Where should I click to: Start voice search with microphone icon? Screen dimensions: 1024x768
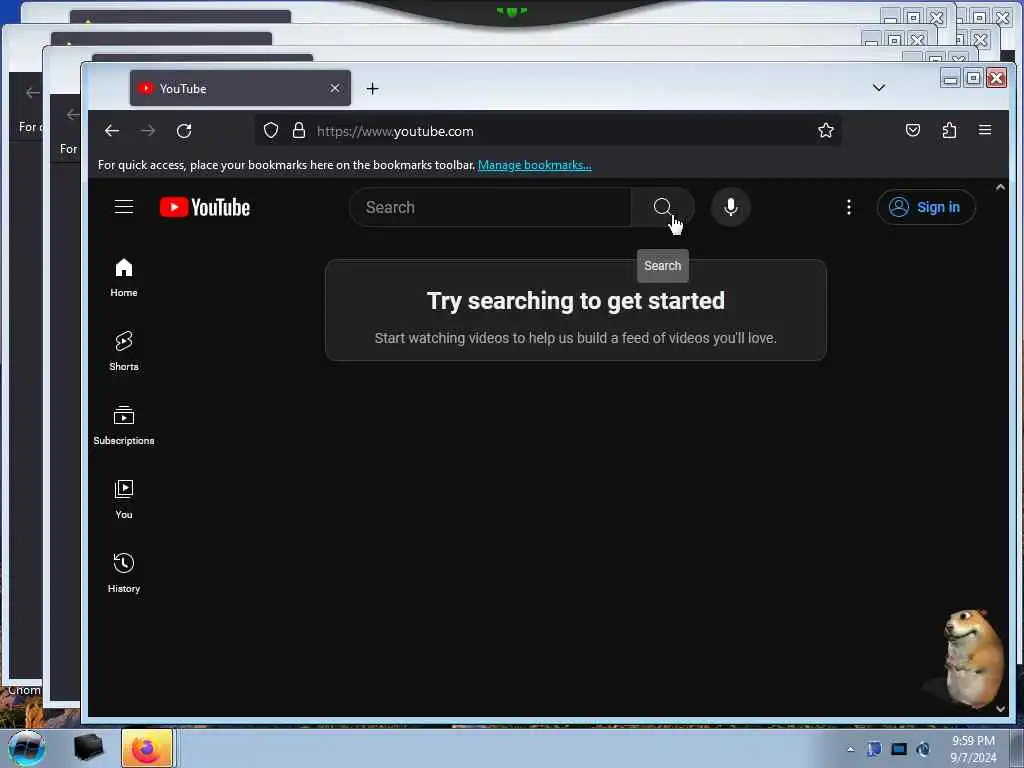tap(730, 207)
